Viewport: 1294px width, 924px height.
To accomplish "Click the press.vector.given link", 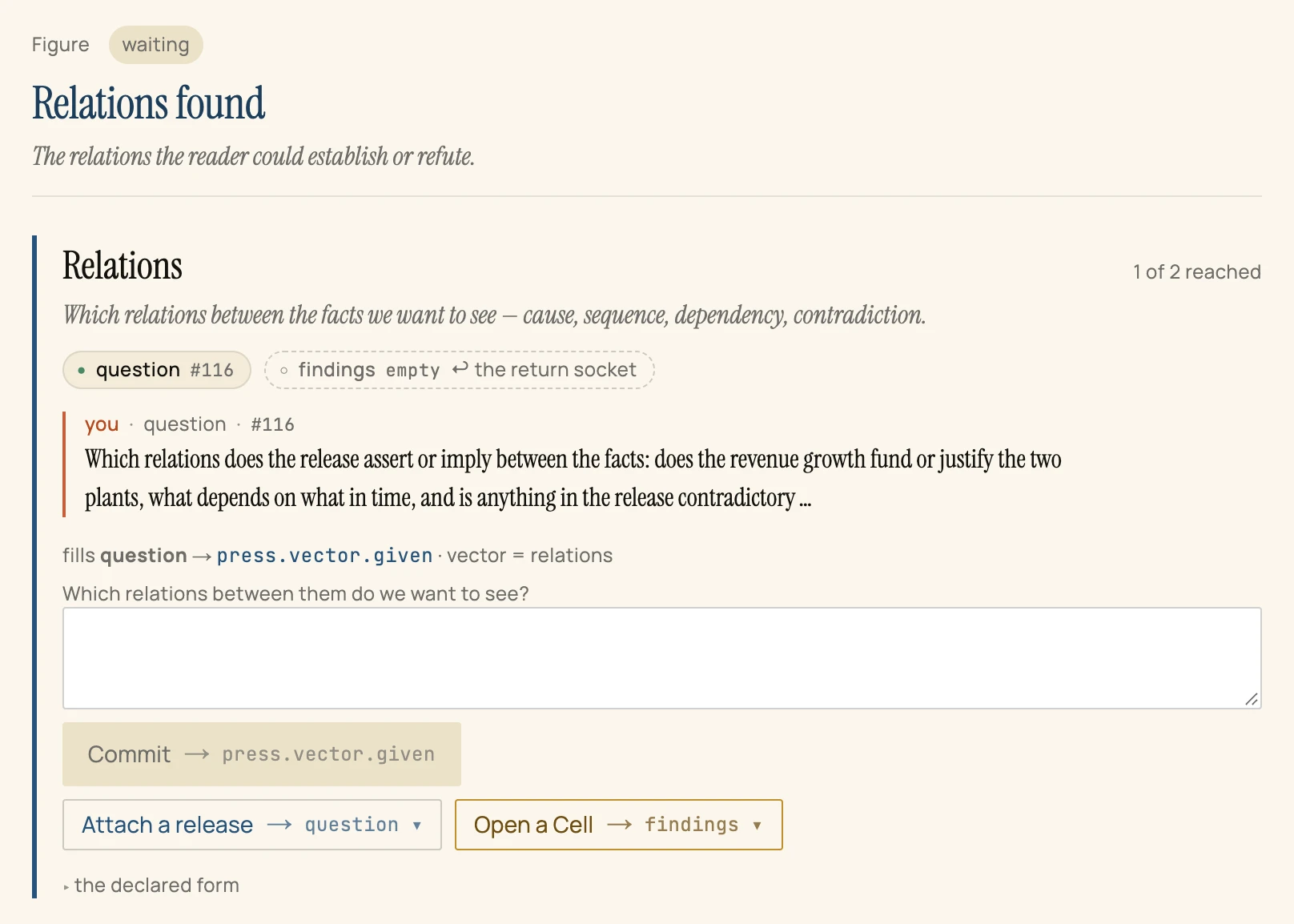I will pyautogui.click(x=324, y=556).
